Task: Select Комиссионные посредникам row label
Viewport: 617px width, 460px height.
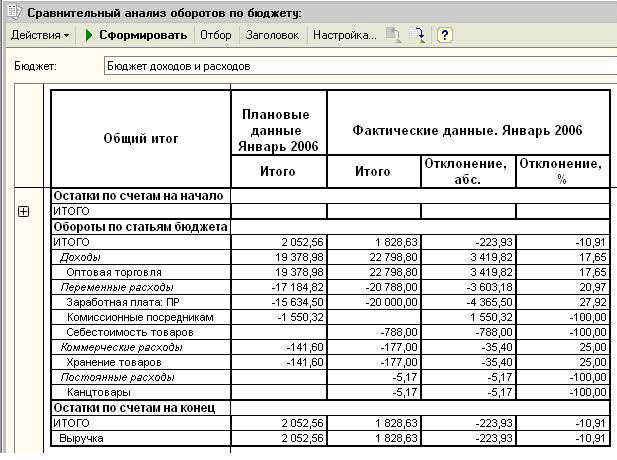Action: 140,317
